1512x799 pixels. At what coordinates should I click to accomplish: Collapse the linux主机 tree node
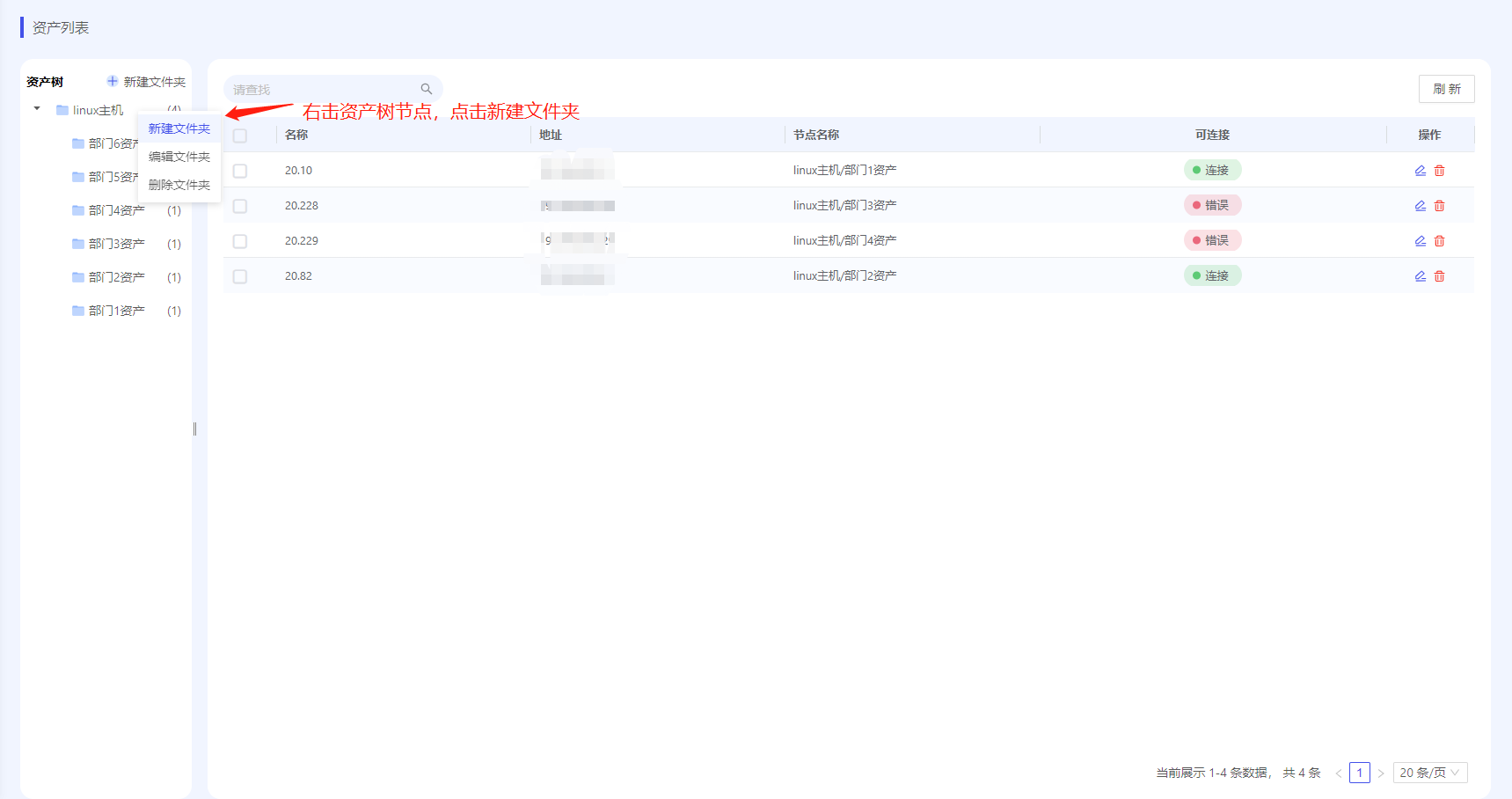pos(37,109)
